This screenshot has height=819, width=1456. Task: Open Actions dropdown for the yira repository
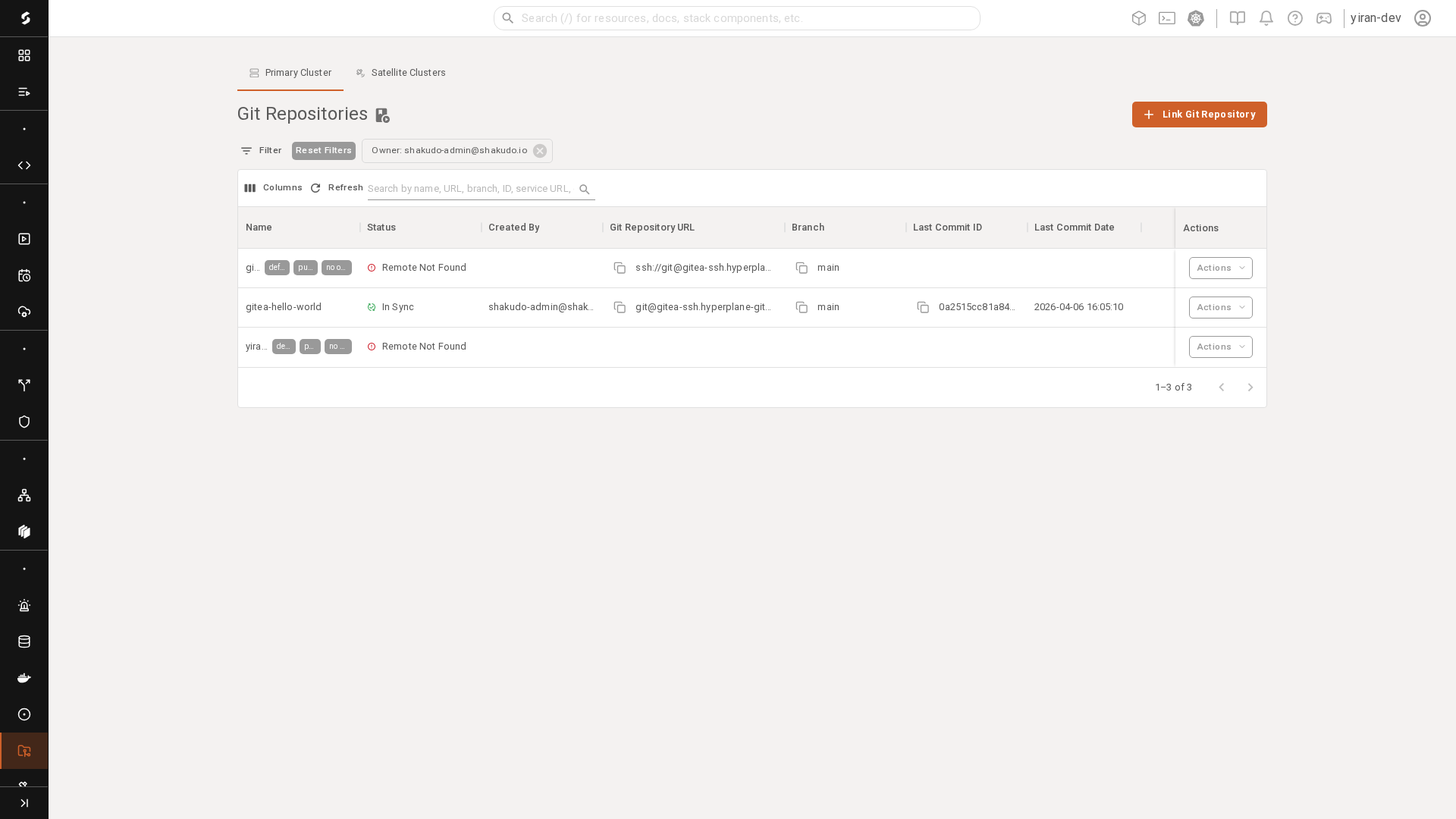tap(1220, 347)
